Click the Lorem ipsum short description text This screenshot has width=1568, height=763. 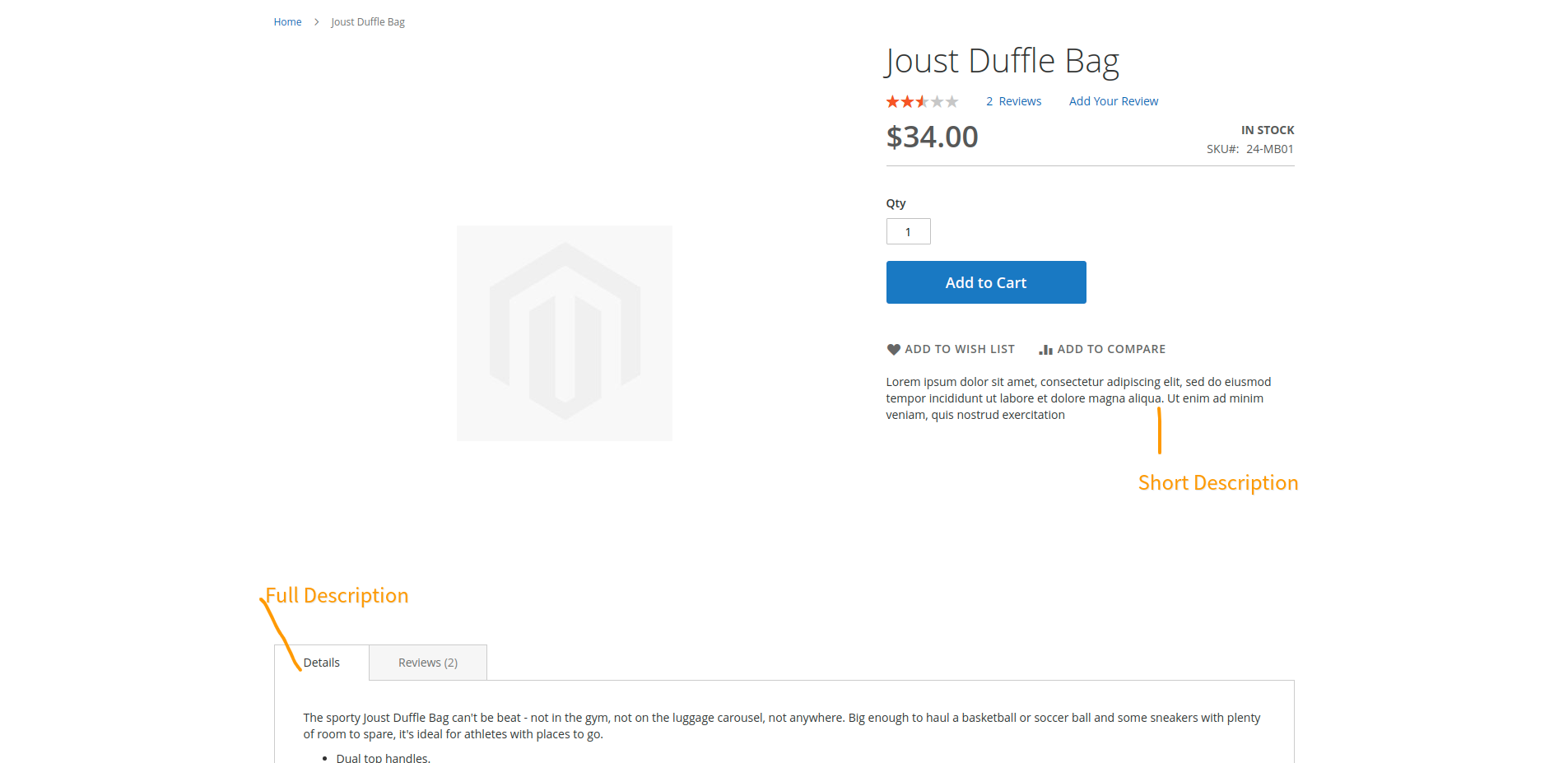click(1078, 398)
